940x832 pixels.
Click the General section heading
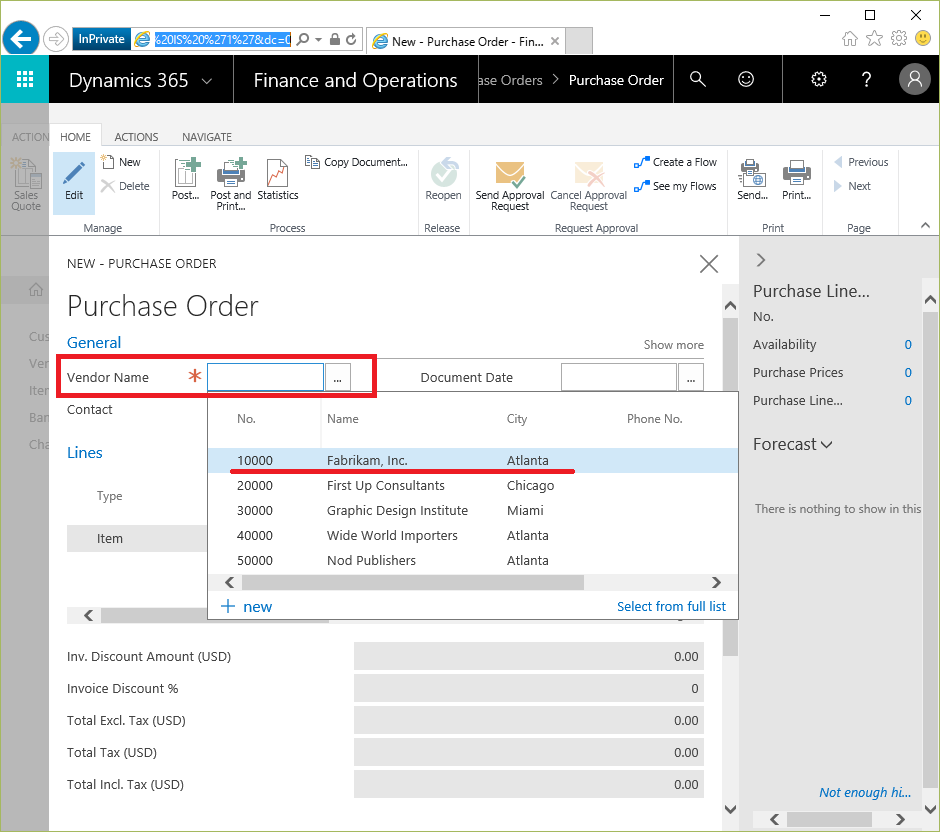(x=94, y=342)
